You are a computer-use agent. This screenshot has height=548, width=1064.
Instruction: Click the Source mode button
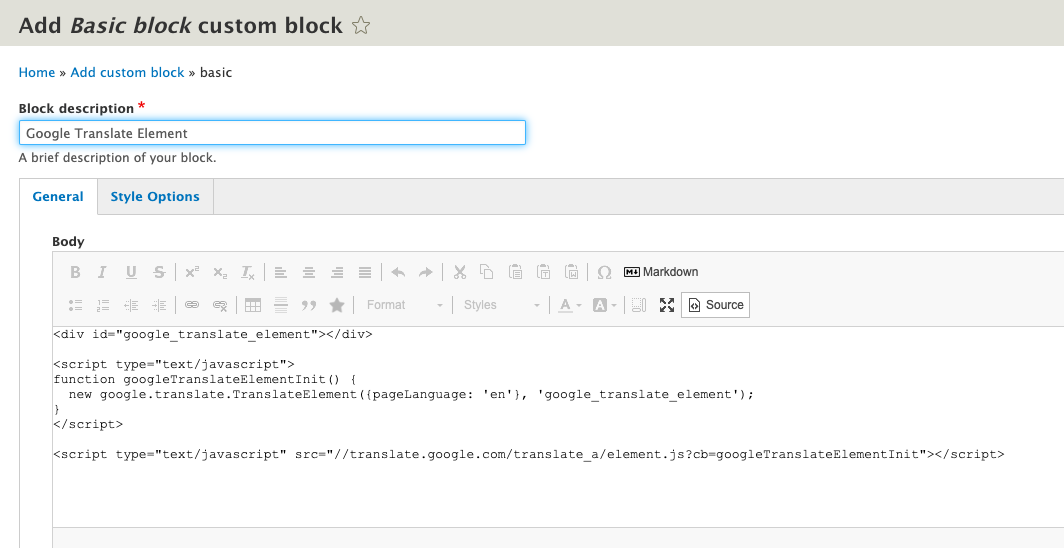point(715,305)
